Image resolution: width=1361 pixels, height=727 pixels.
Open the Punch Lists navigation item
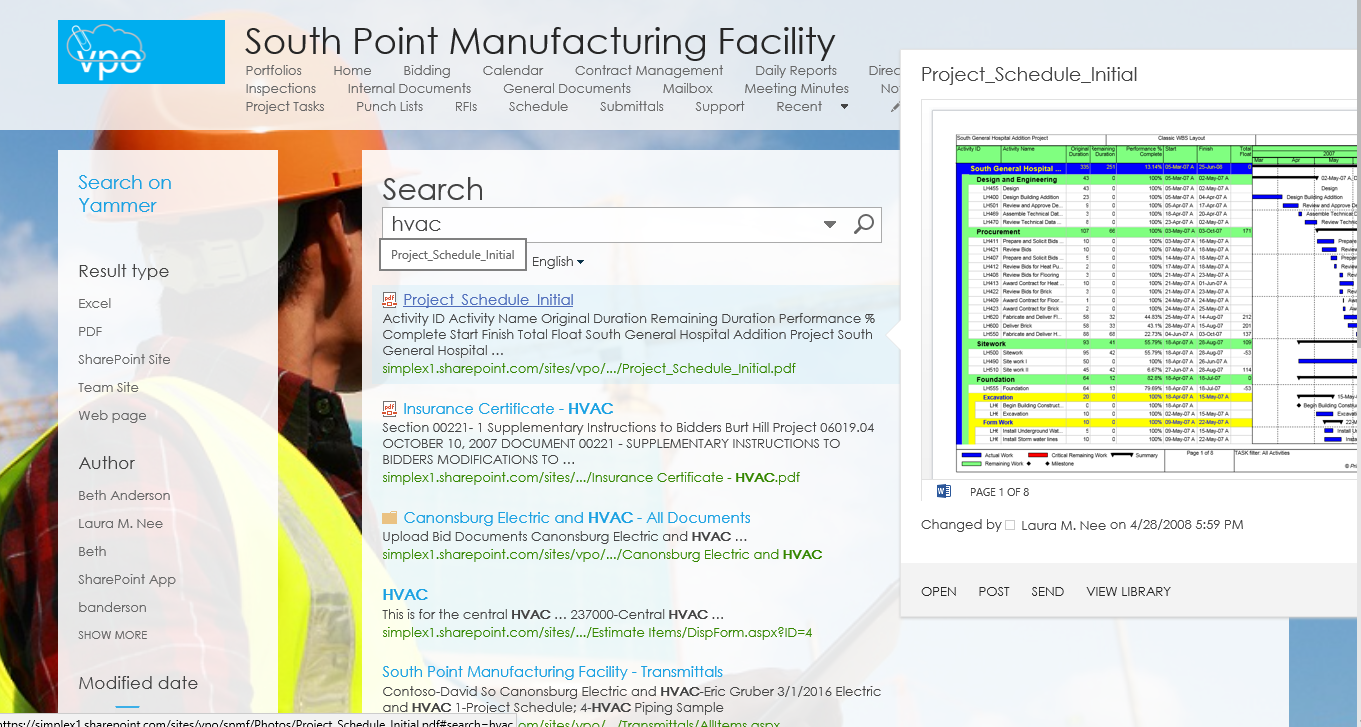[x=389, y=107]
